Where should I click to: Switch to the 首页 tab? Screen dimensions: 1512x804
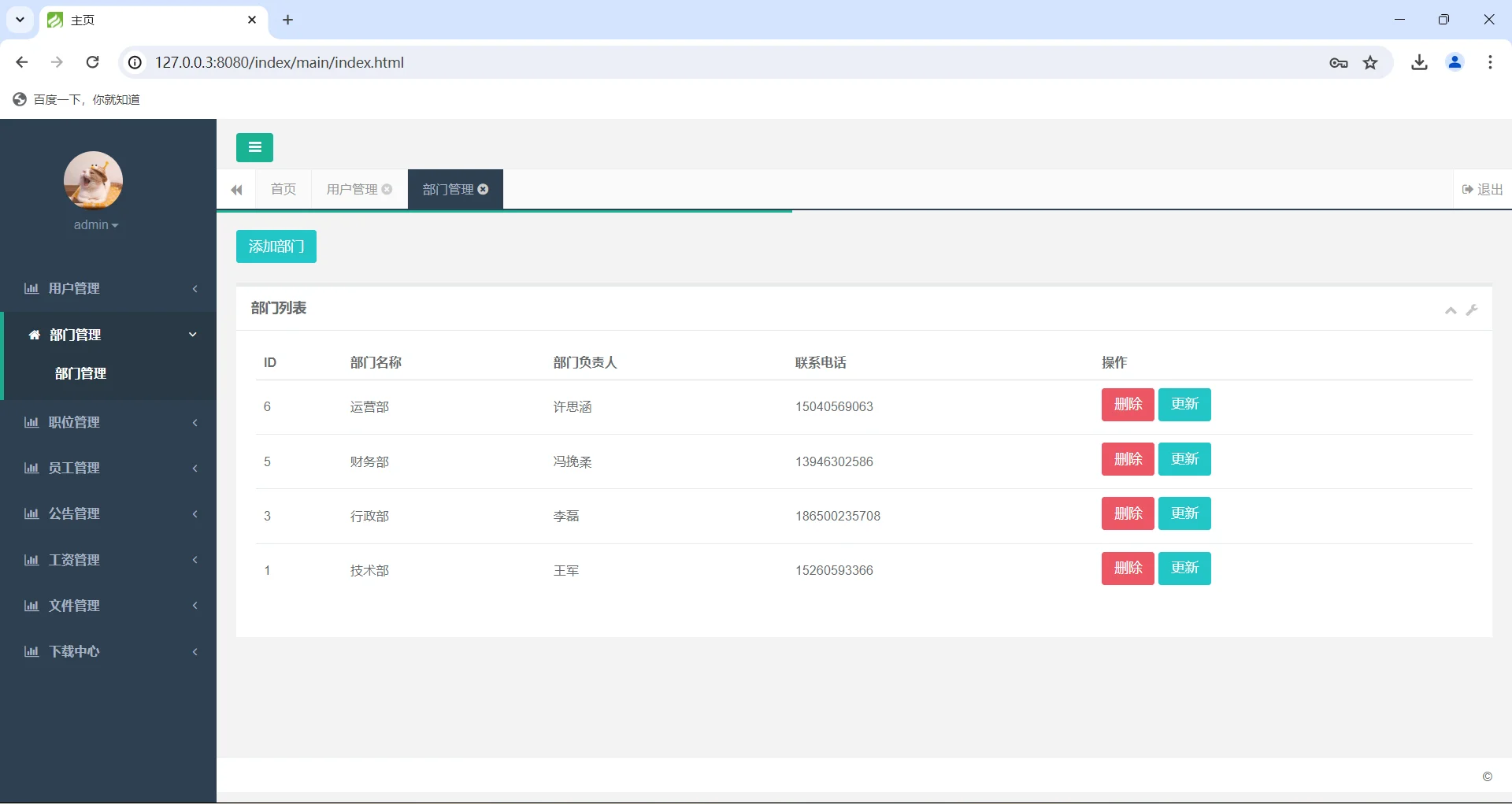pos(283,189)
